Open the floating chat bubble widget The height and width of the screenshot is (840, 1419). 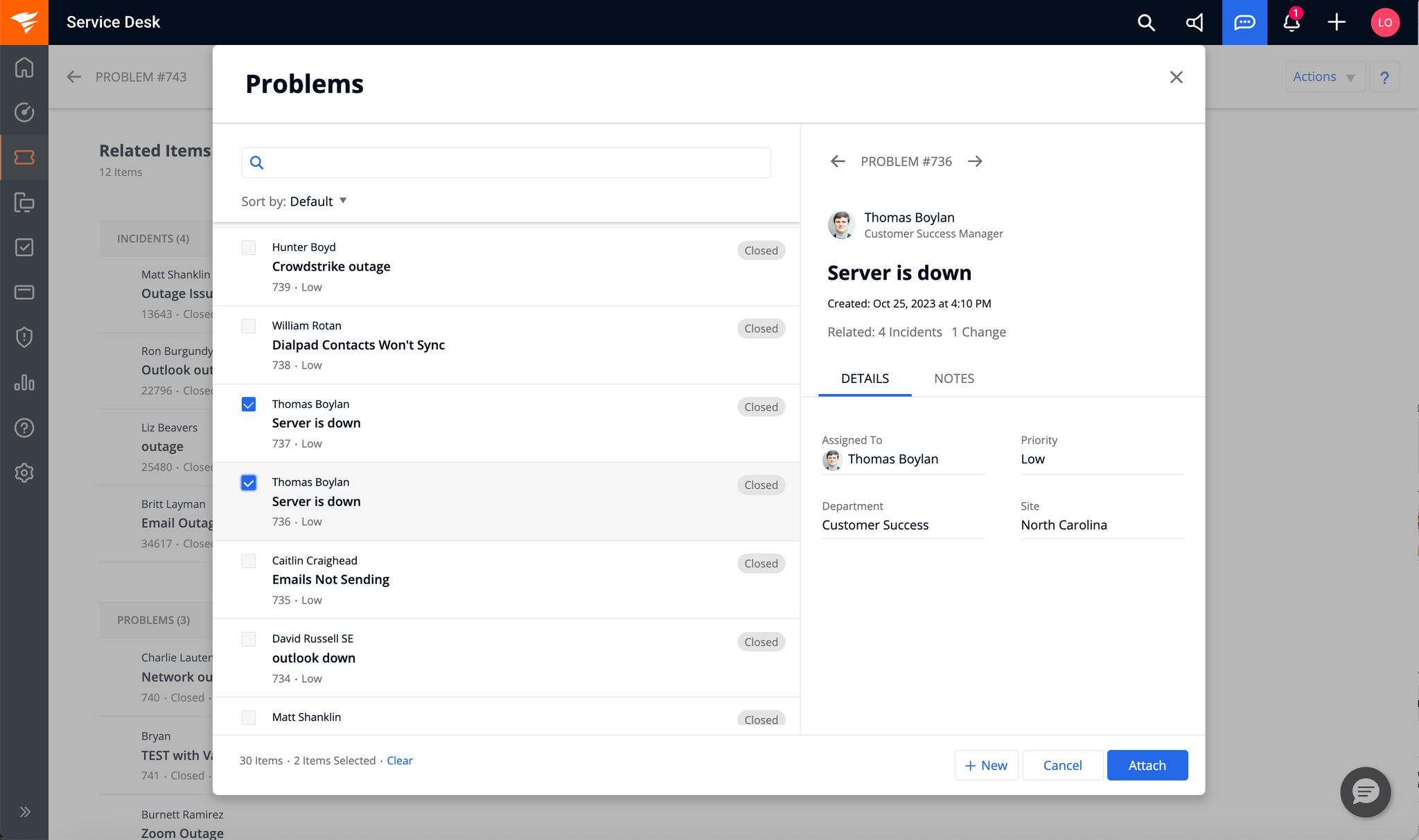click(x=1365, y=792)
